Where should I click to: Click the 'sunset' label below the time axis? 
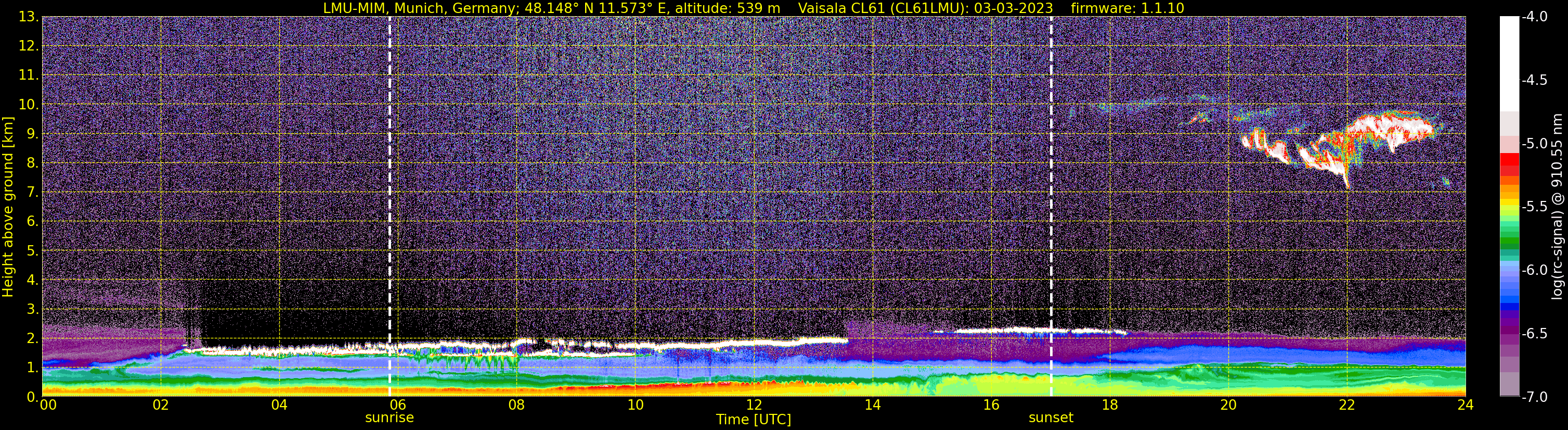click(x=1051, y=418)
